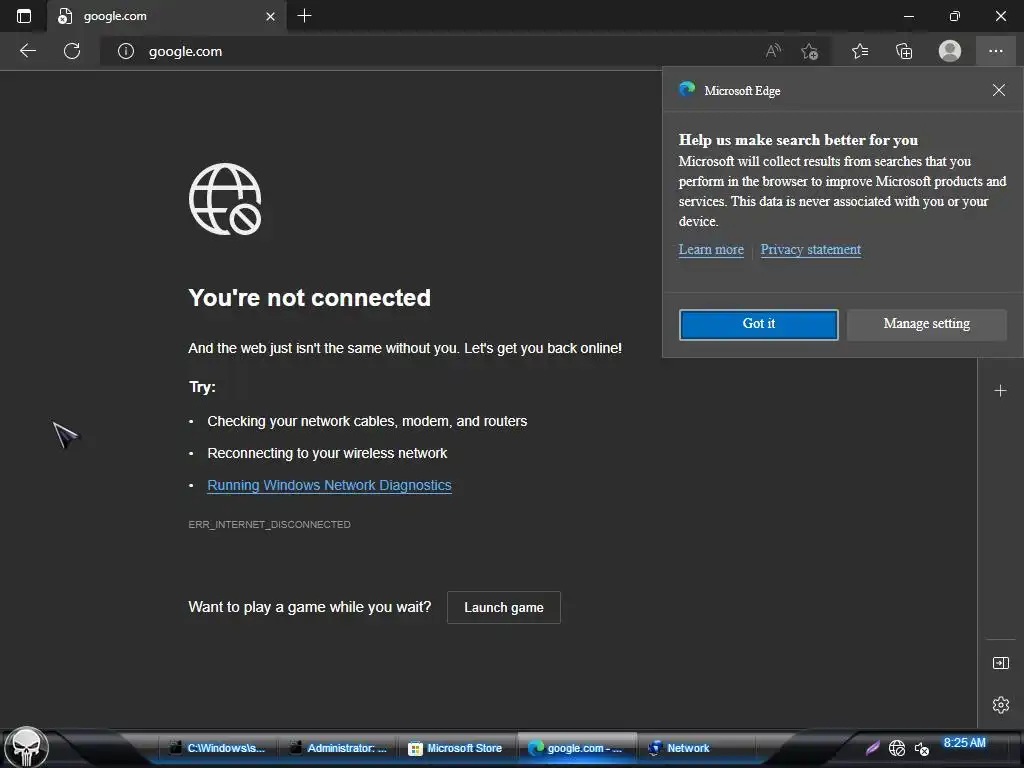Open Read aloud icon in toolbar
The height and width of the screenshot is (768, 1024).
click(x=773, y=51)
